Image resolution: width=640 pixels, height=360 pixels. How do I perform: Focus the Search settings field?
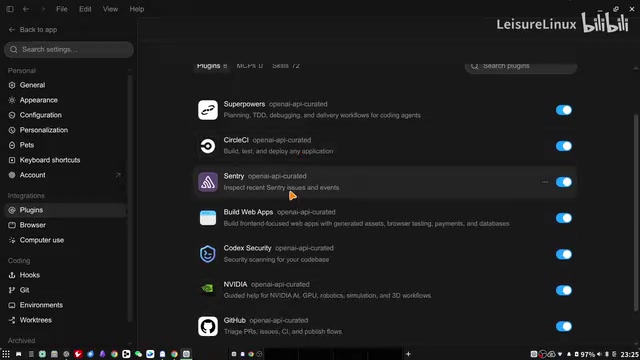coord(69,49)
